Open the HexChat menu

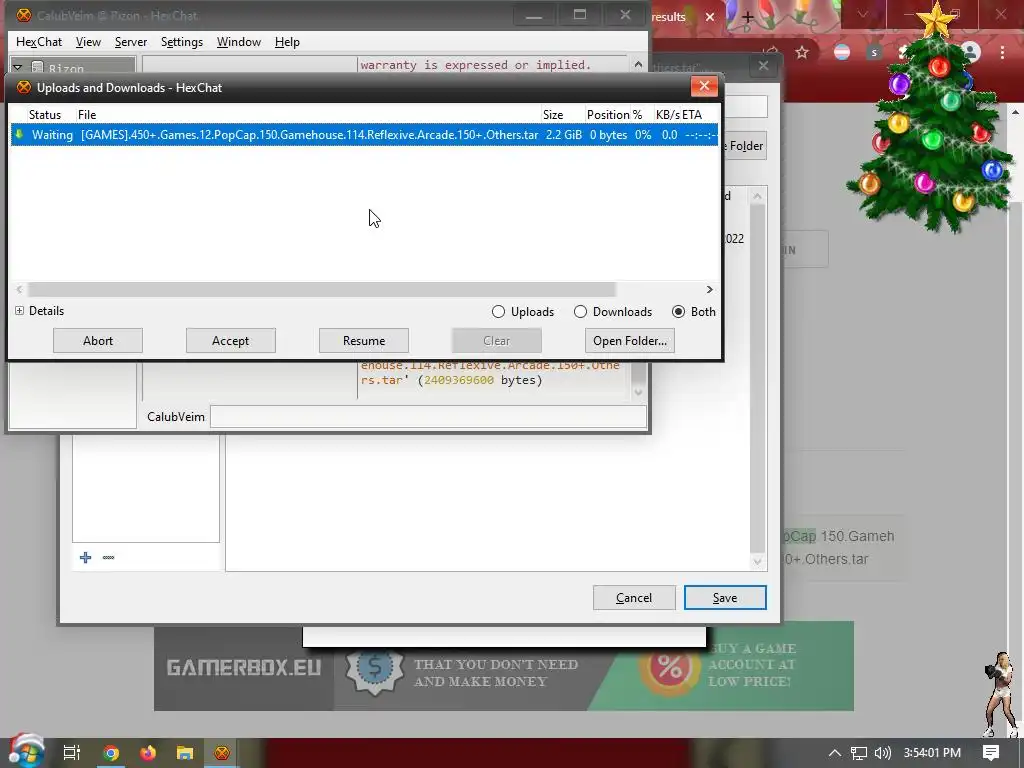click(x=39, y=42)
